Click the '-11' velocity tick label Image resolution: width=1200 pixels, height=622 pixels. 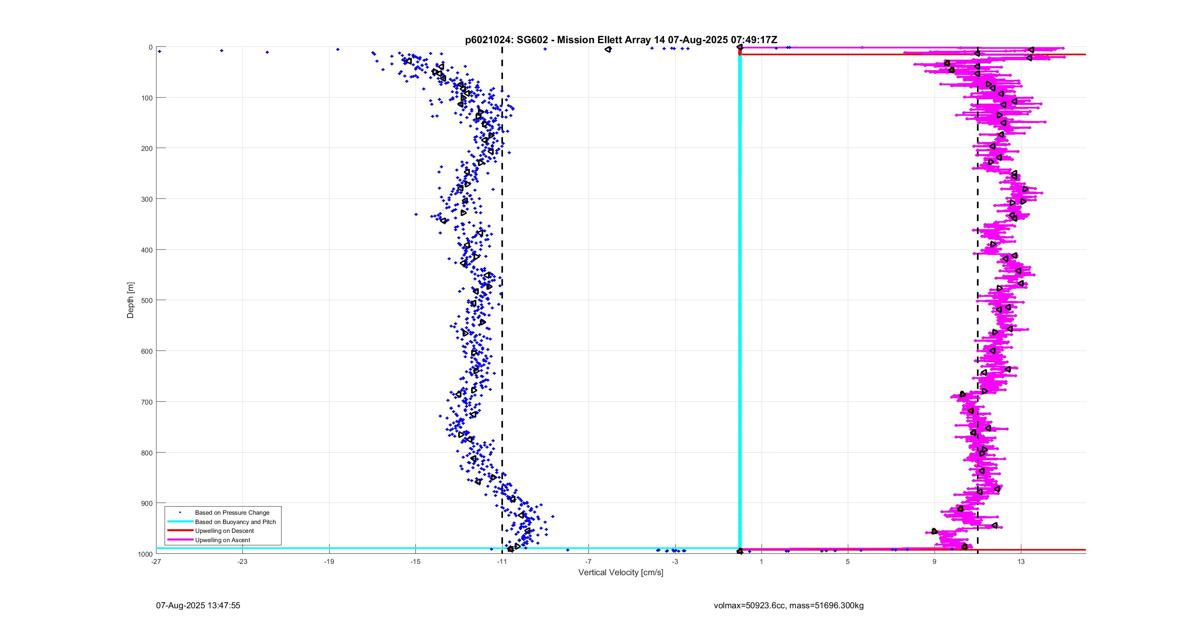coord(502,562)
